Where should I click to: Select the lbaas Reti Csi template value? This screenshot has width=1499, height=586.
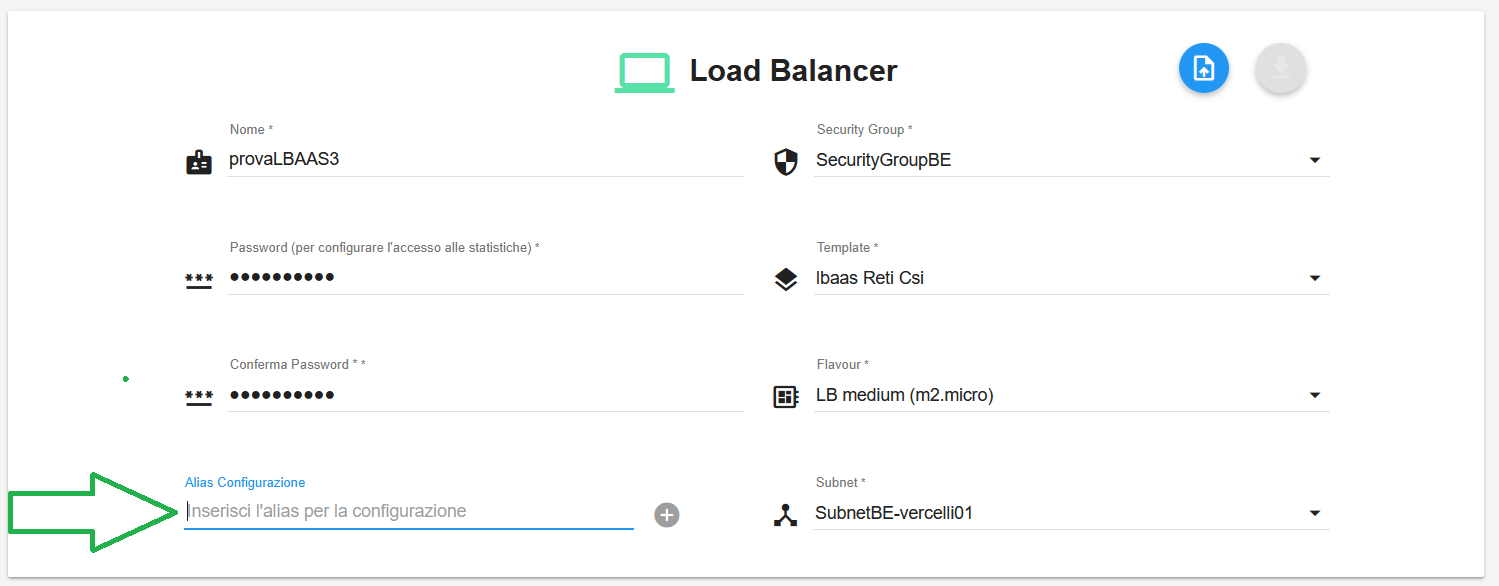[870, 278]
